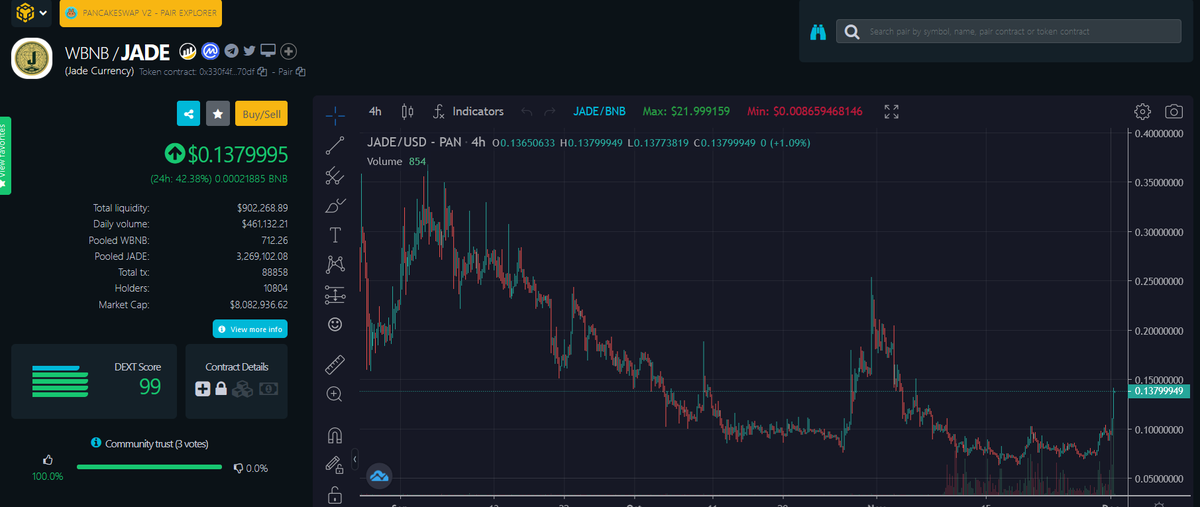
Task: Click the DEXT Score 99 value
Action: (150, 387)
